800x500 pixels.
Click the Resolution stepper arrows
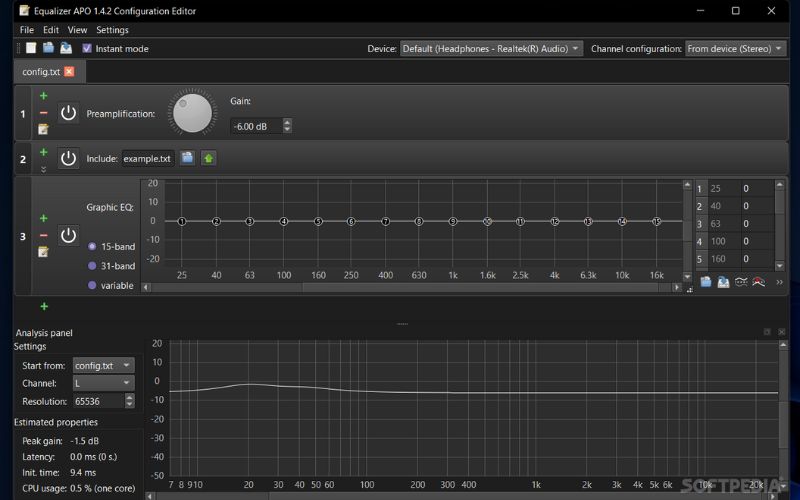coord(130,401)
